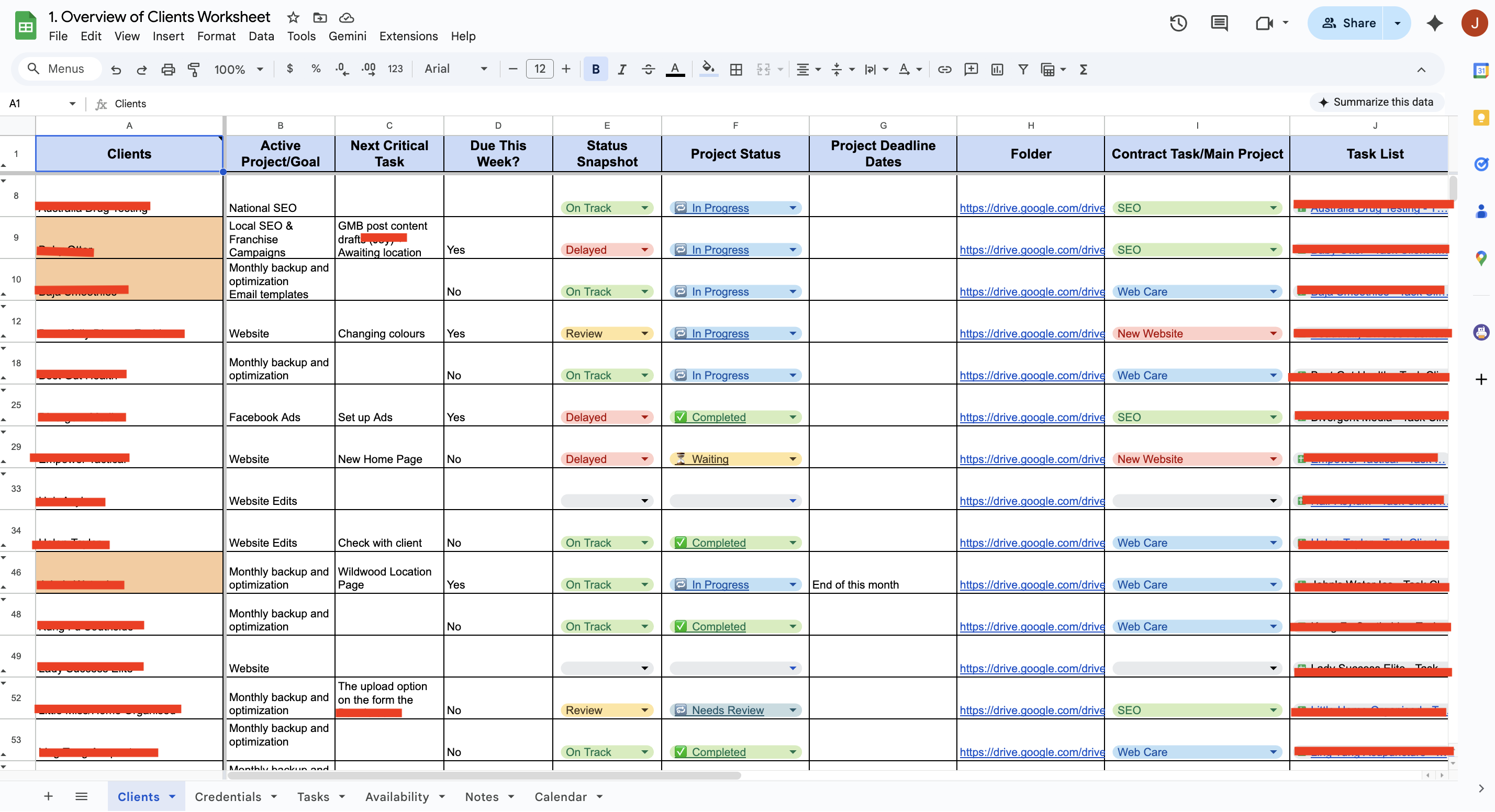Toggle italic formatting
This screenshot has width=1495, height=812.
(x=621, y=70)
